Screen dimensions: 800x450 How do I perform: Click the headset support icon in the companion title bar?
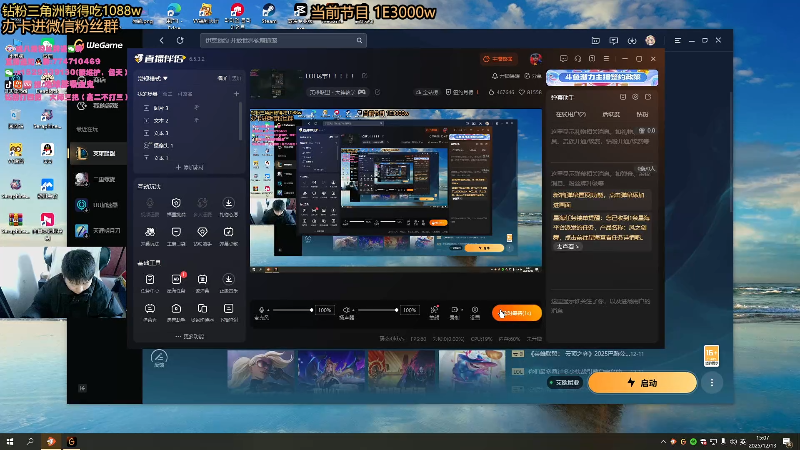click(578, 59)
